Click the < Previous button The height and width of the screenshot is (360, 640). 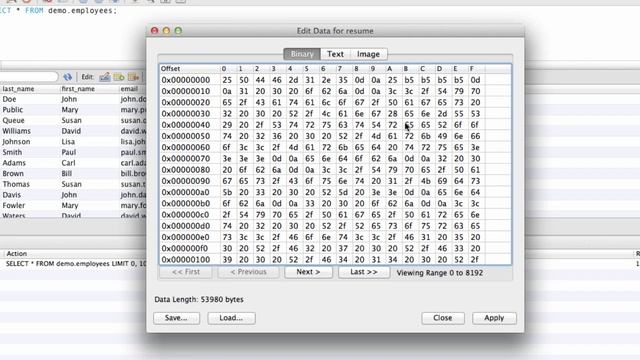pos(248,272)
